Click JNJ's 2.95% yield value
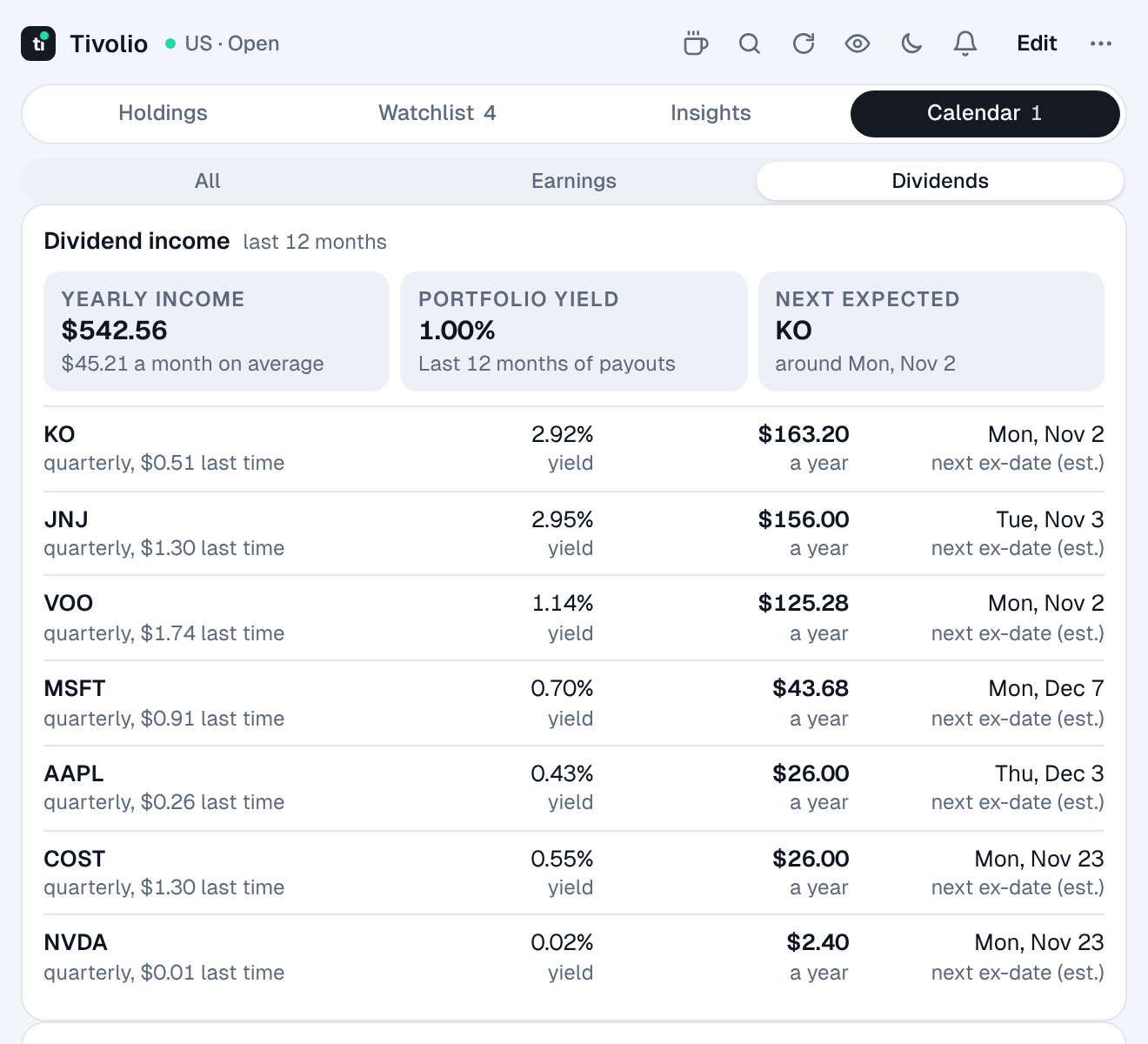1148x1044 pixels. point(563,519)
